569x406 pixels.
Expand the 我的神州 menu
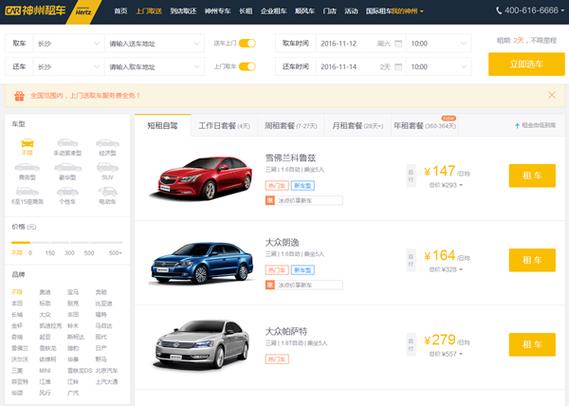coord(408,11)
